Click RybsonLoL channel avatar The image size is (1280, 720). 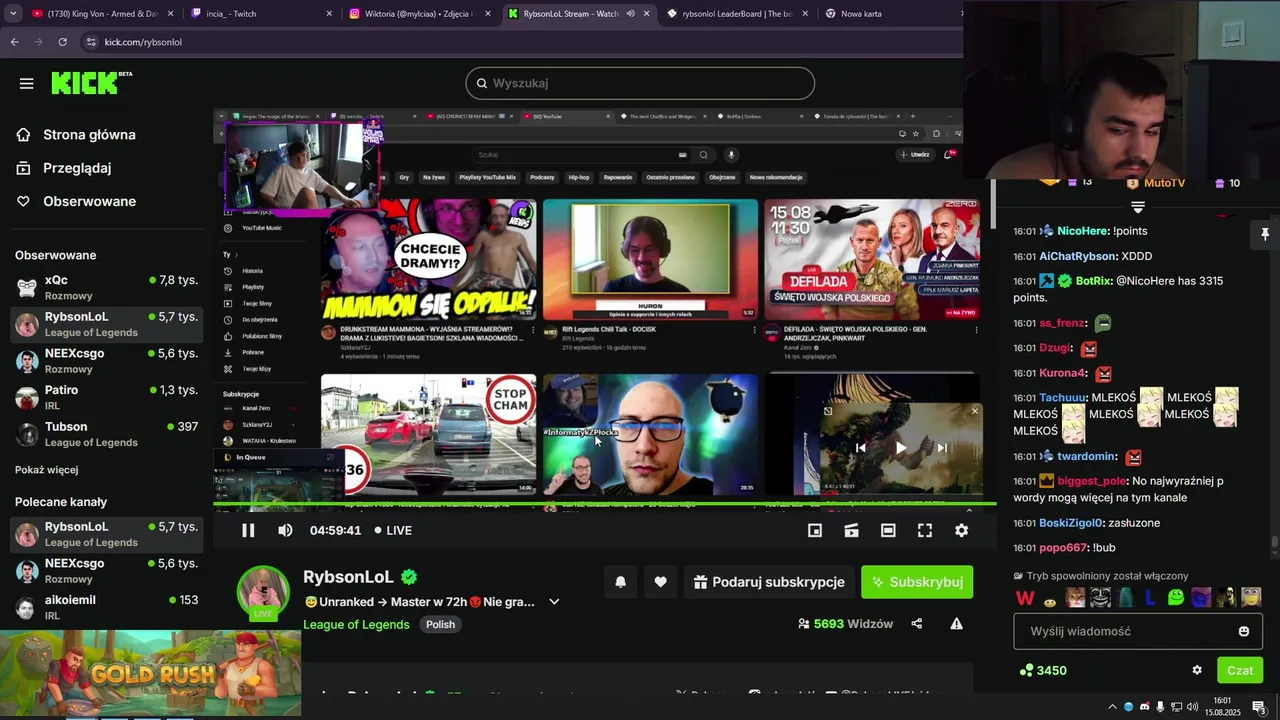coord(263,592)
